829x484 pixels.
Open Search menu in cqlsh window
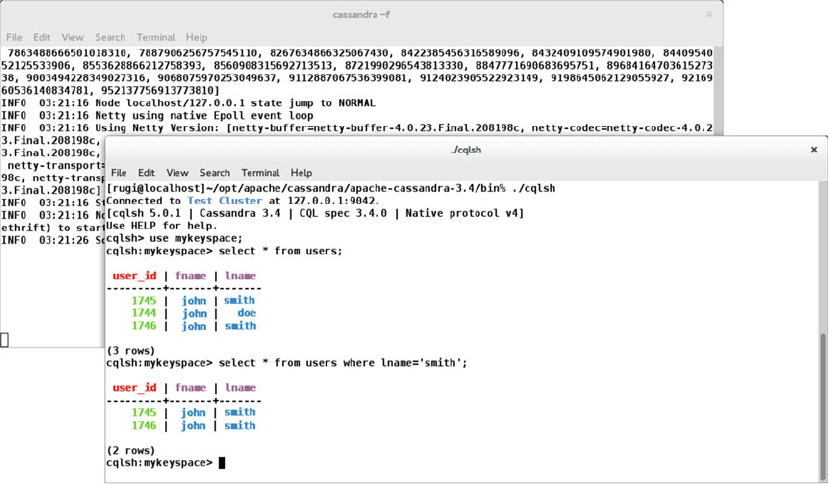pos(215,173)
